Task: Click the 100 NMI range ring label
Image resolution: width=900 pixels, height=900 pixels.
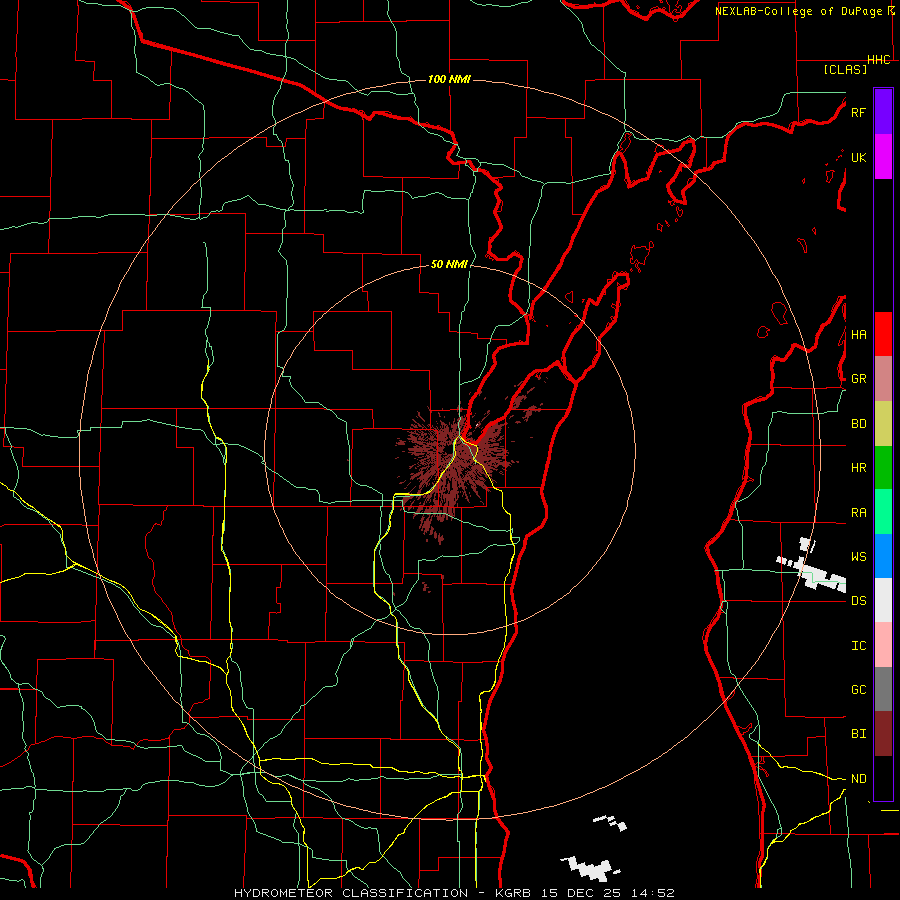Action: (x=449, y=79)
